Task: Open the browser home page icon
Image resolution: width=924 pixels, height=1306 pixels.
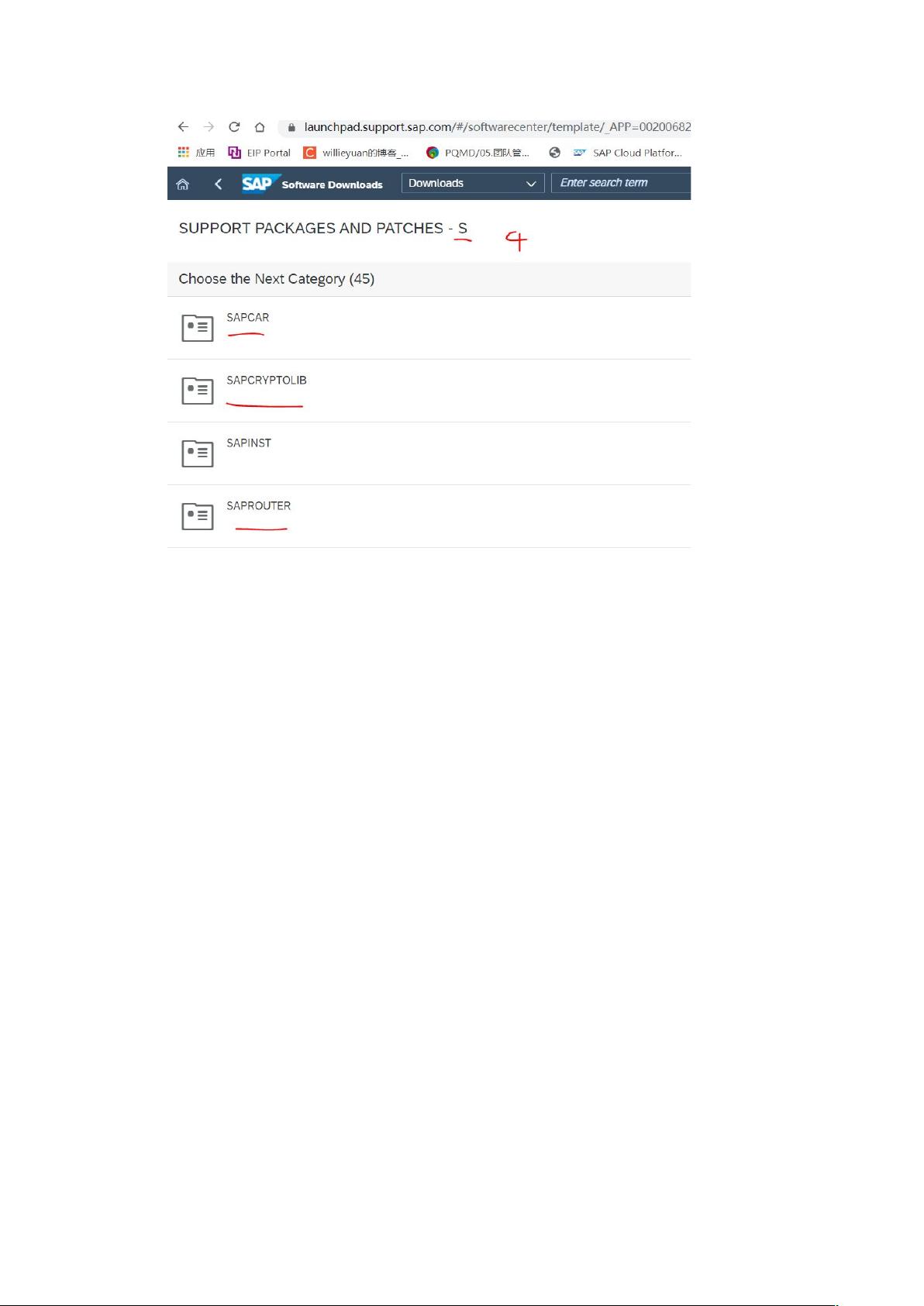Action: (260, 127)
